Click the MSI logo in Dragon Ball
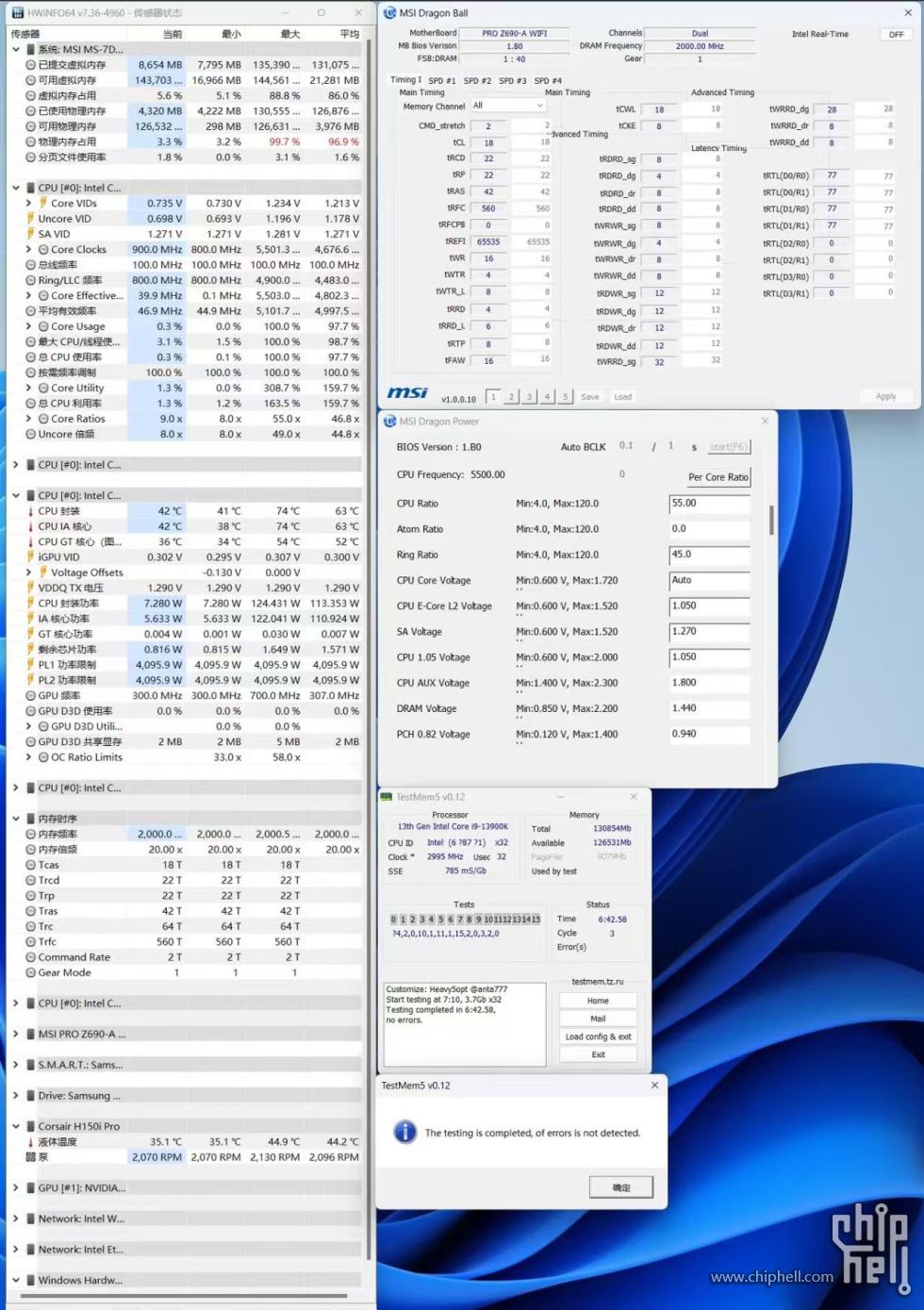 point(407,393)
